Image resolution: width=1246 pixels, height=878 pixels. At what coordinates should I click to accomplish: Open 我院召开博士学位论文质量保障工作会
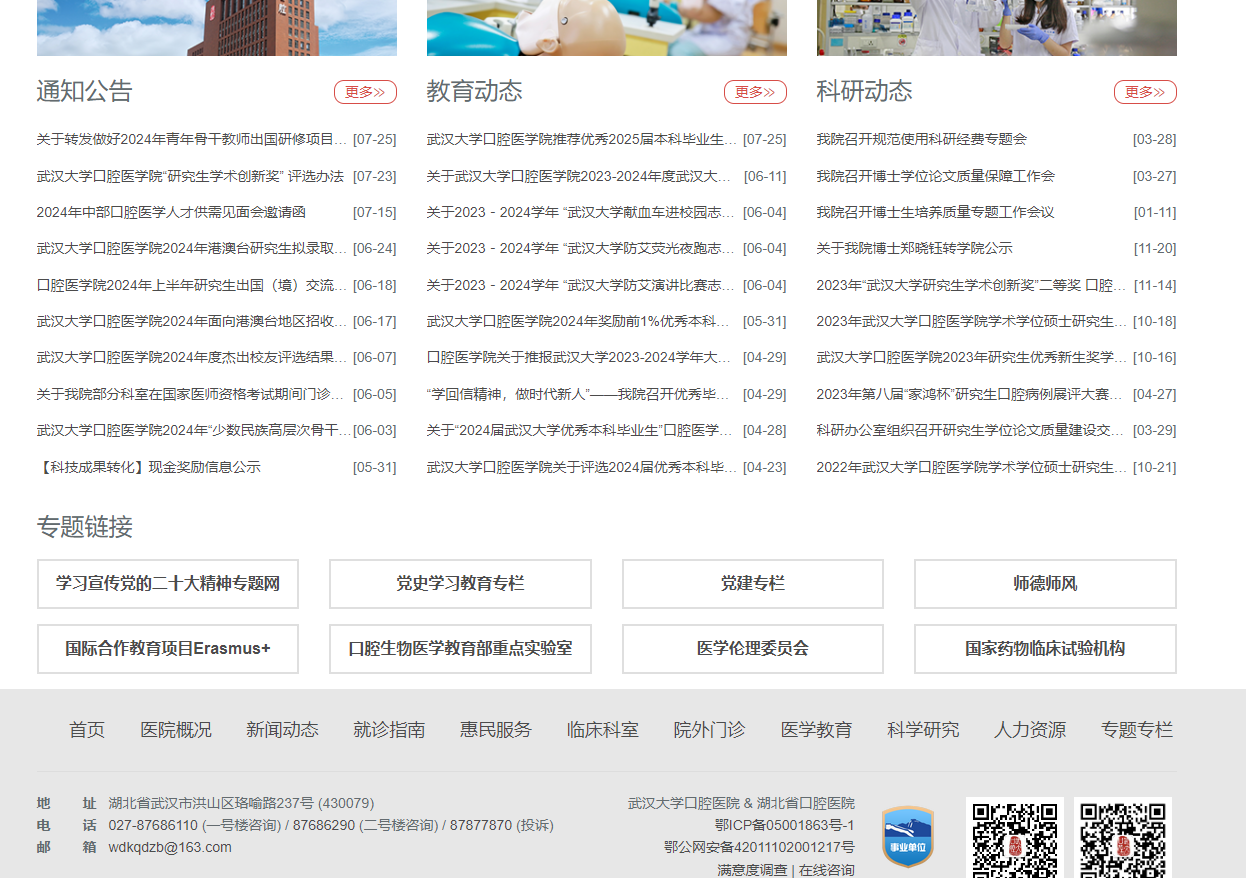pyautogui.click(x=936, y=176)
